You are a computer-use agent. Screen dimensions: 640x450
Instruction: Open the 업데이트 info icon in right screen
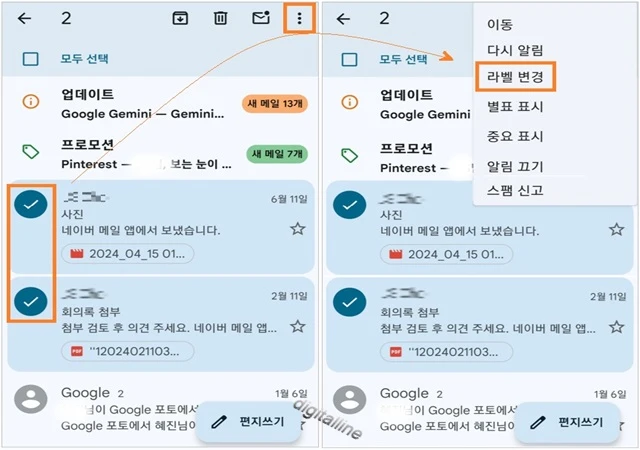coord(349,102)
